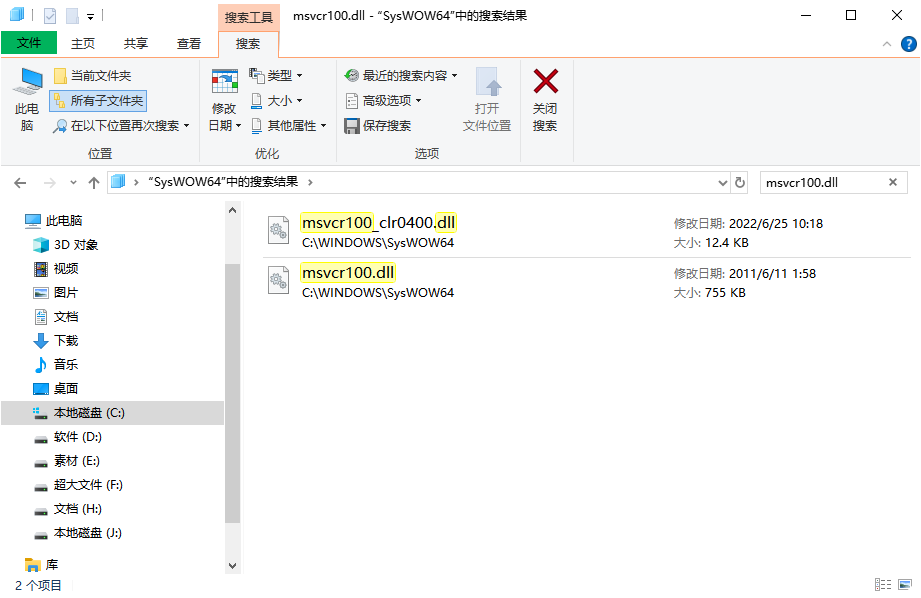Click address bar search results path

[223, 182]
